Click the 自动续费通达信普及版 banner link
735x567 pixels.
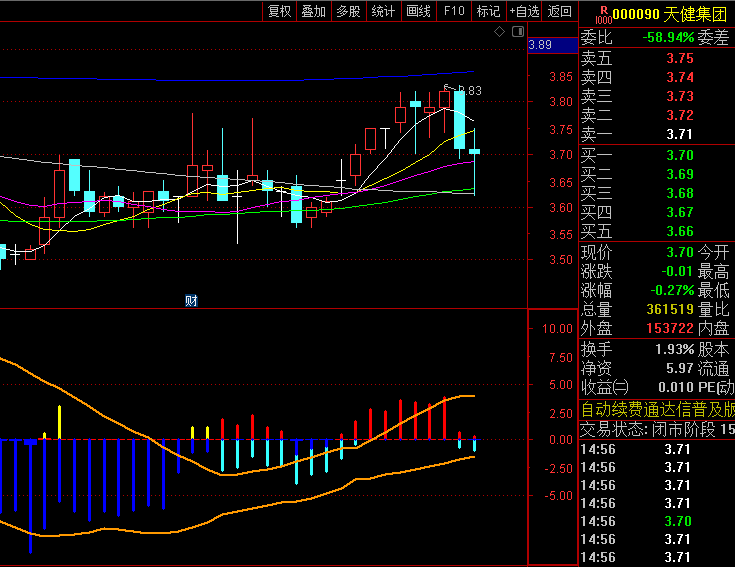tap(657, 410)
